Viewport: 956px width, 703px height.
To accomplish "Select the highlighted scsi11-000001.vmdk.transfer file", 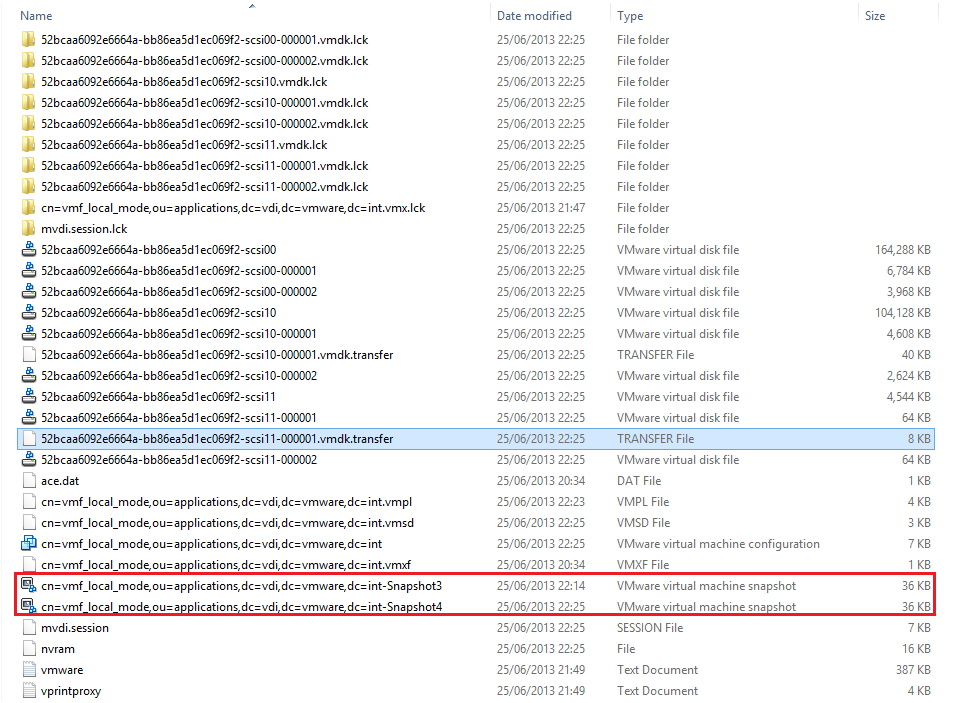I will (x=216, y=439).
